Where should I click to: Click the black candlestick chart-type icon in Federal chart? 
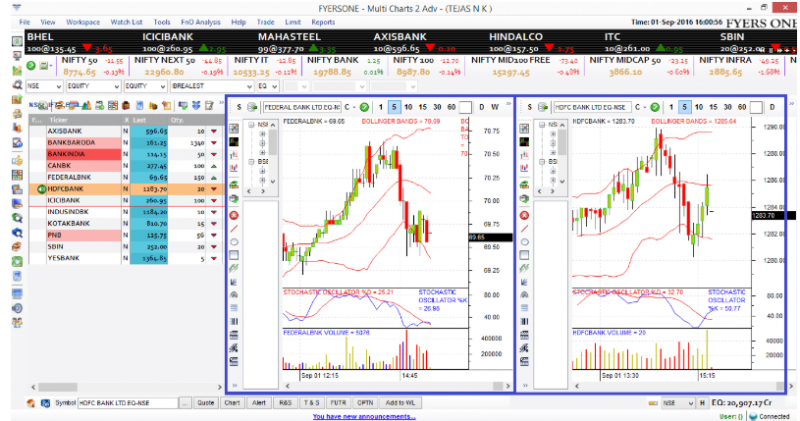[x=234, y=141]
